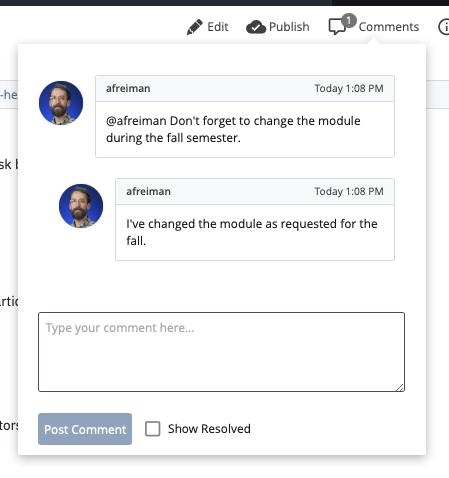Click the first comment's Today 1:08 PM timestamp
The image size is (449, 478).
tap(349, 88)
